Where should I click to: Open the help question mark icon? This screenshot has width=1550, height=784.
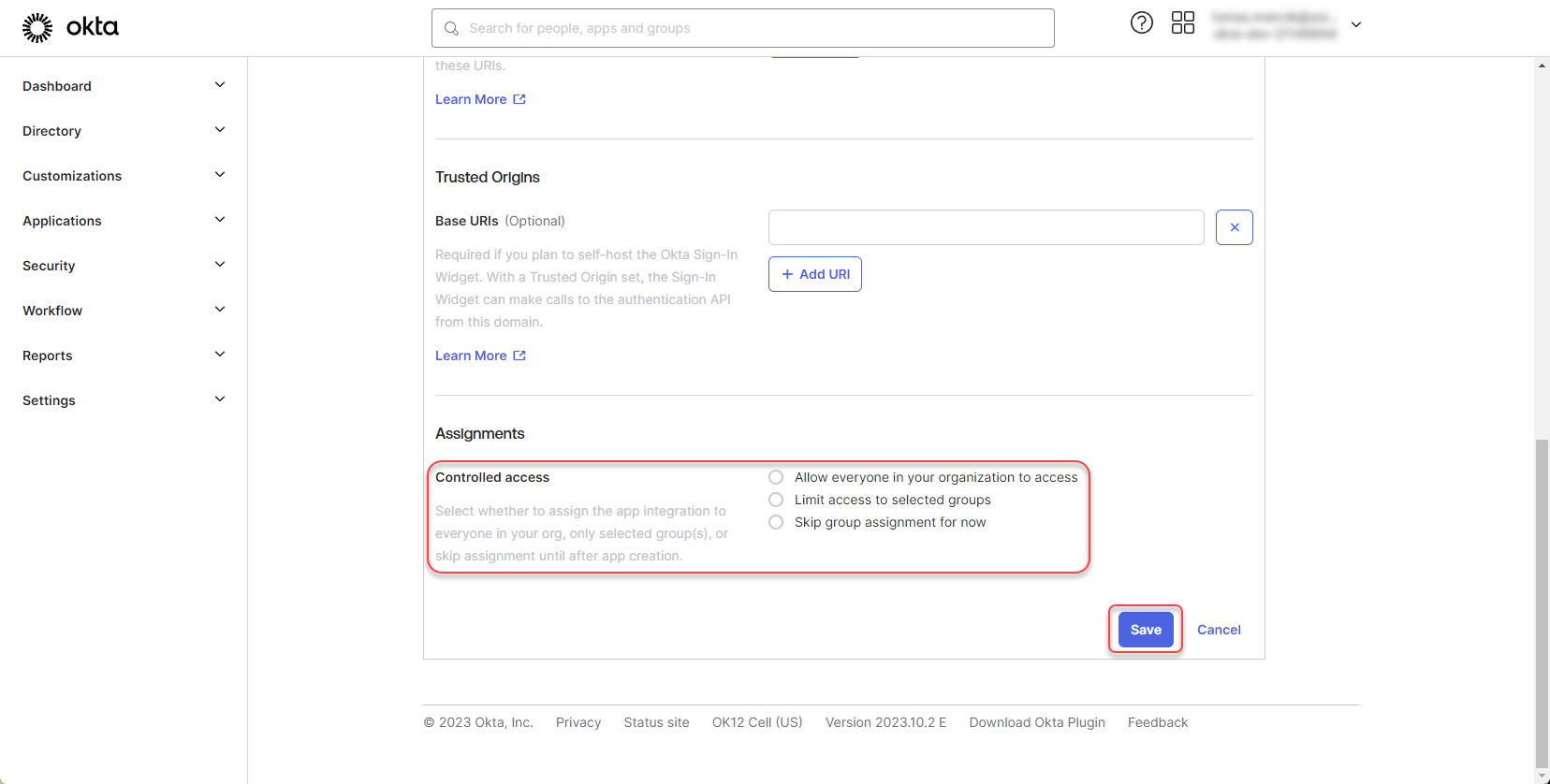tap(1141, 23)
